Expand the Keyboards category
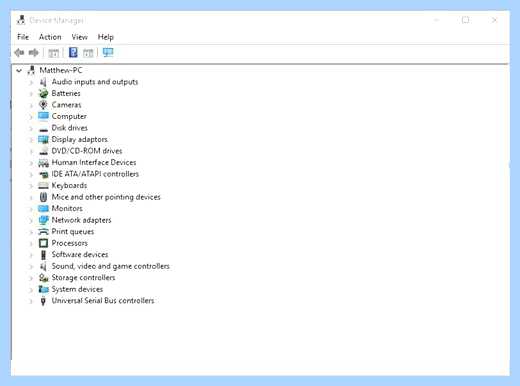 31,186
